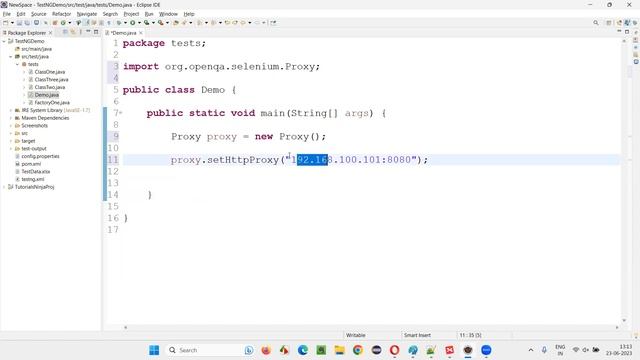
Task: Click the External Tools toolbar icon
Action: pos(161,23)
